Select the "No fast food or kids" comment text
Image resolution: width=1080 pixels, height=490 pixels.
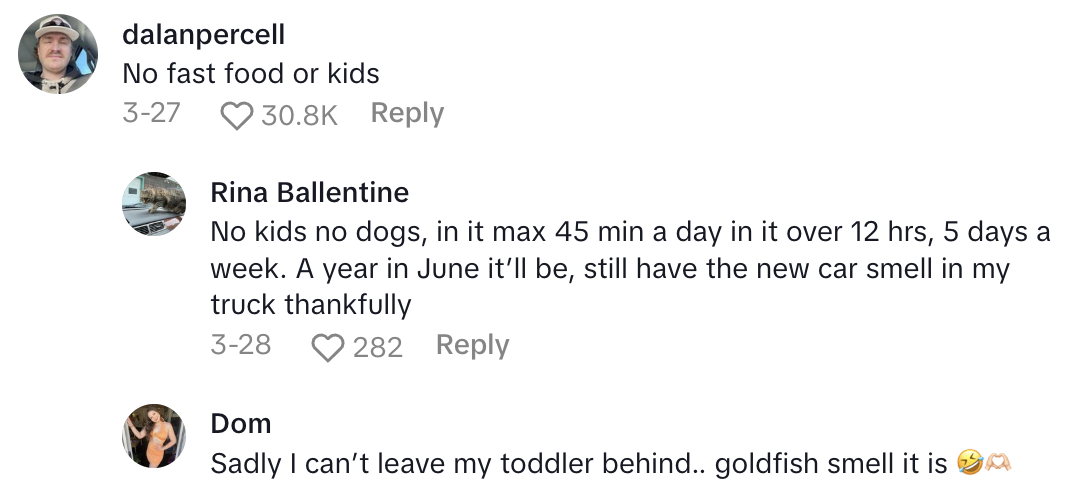click(x=250, y=73)
